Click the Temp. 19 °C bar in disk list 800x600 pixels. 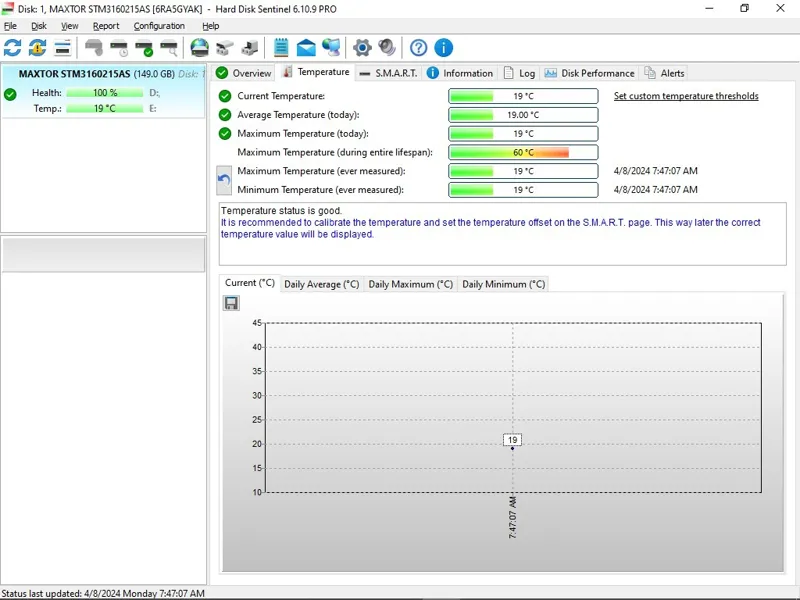[105, 109]
